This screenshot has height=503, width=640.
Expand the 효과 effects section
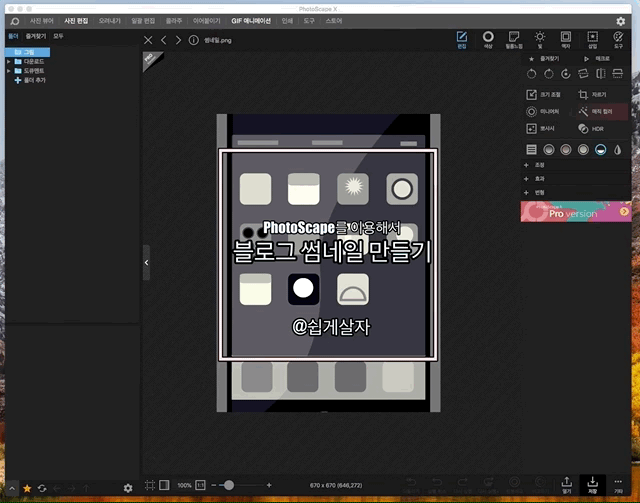click(576, 179)
